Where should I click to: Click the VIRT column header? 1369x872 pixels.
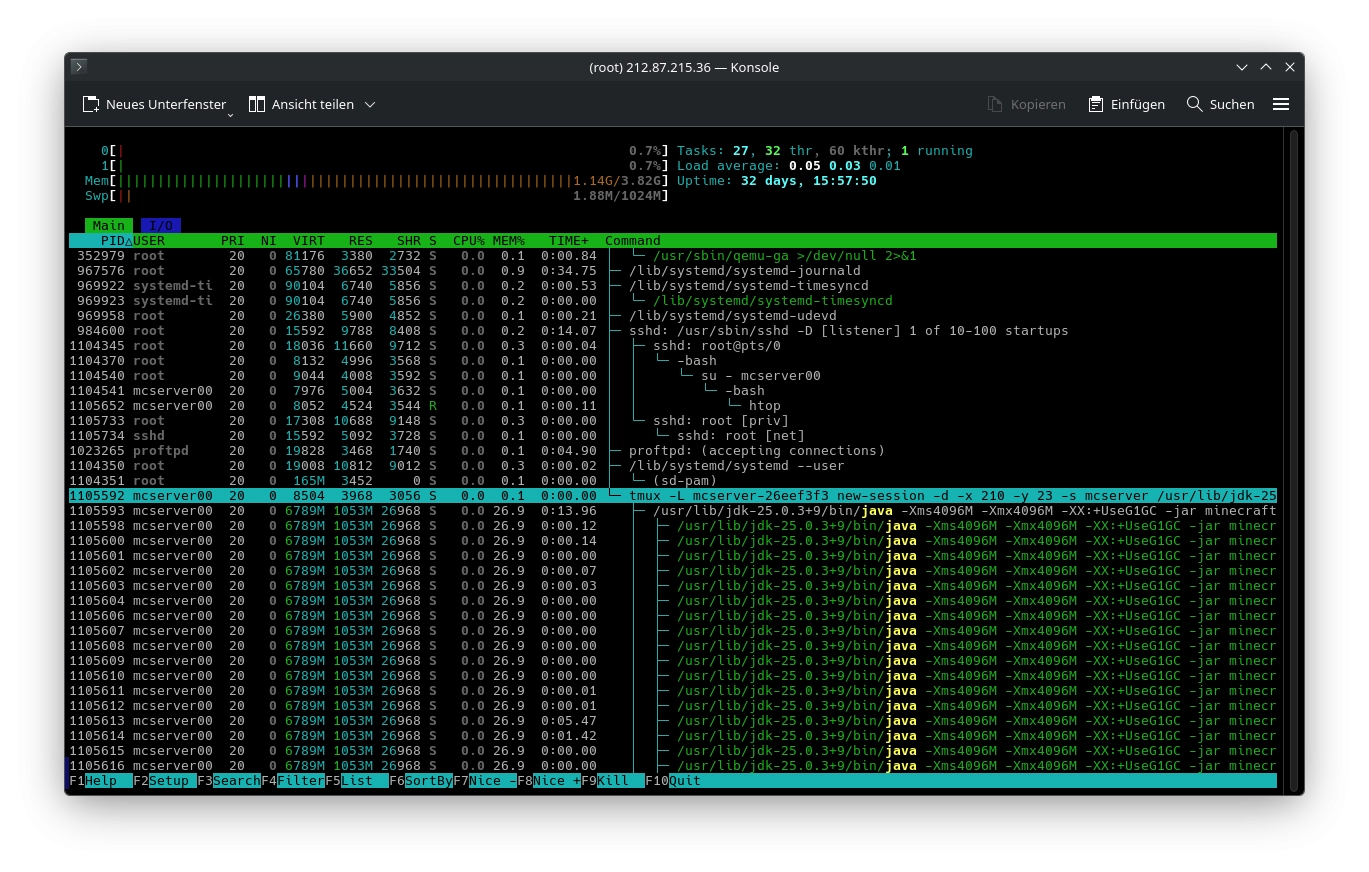(x=309, y=241)
